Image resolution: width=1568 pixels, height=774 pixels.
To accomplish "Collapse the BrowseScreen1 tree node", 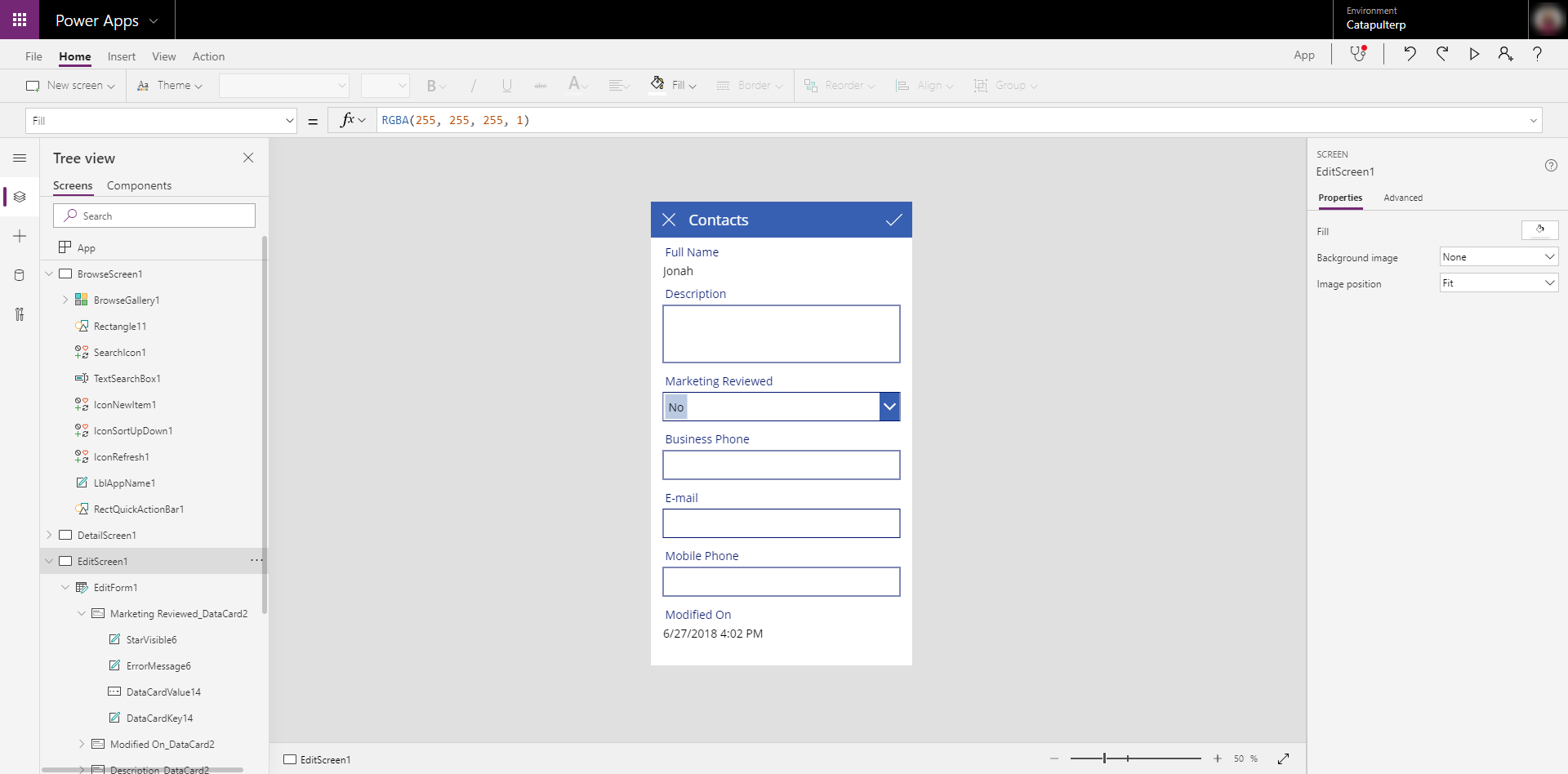I will [x=49, y=274].
